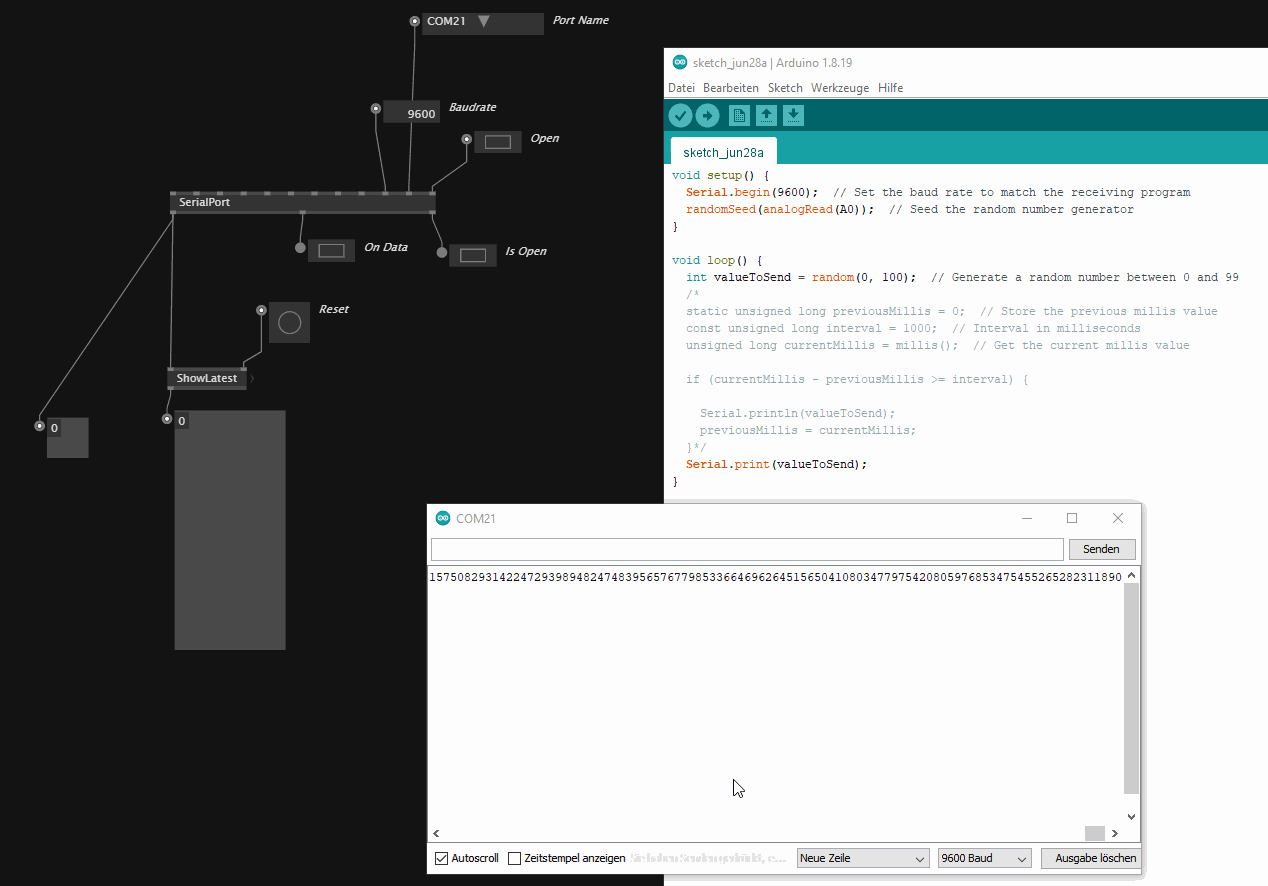Enable Zeitstempel anzeigen checkbox

[515, 858]
